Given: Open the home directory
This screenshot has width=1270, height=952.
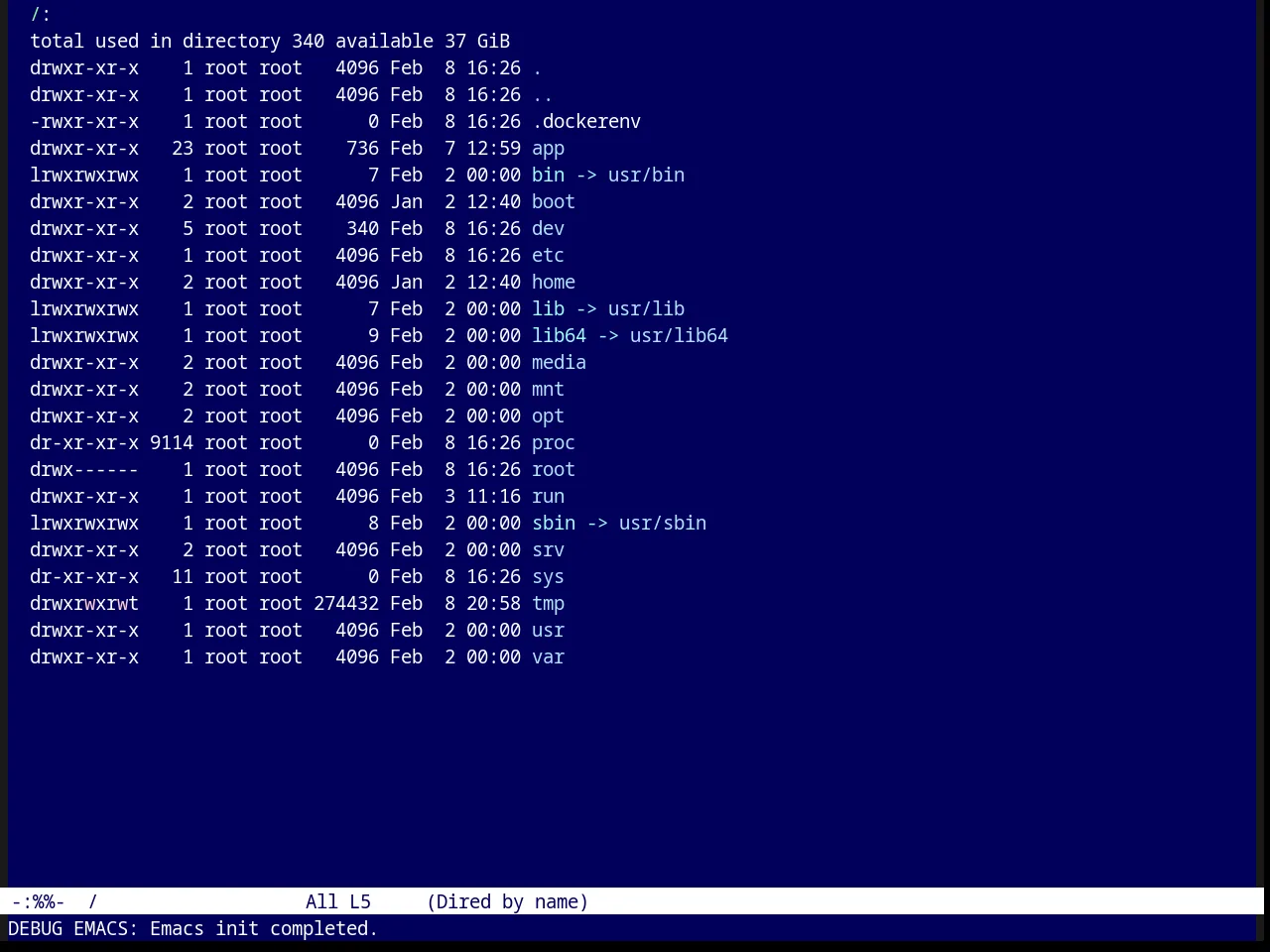Looking at the screenshot, I should (x=554, y=283).
